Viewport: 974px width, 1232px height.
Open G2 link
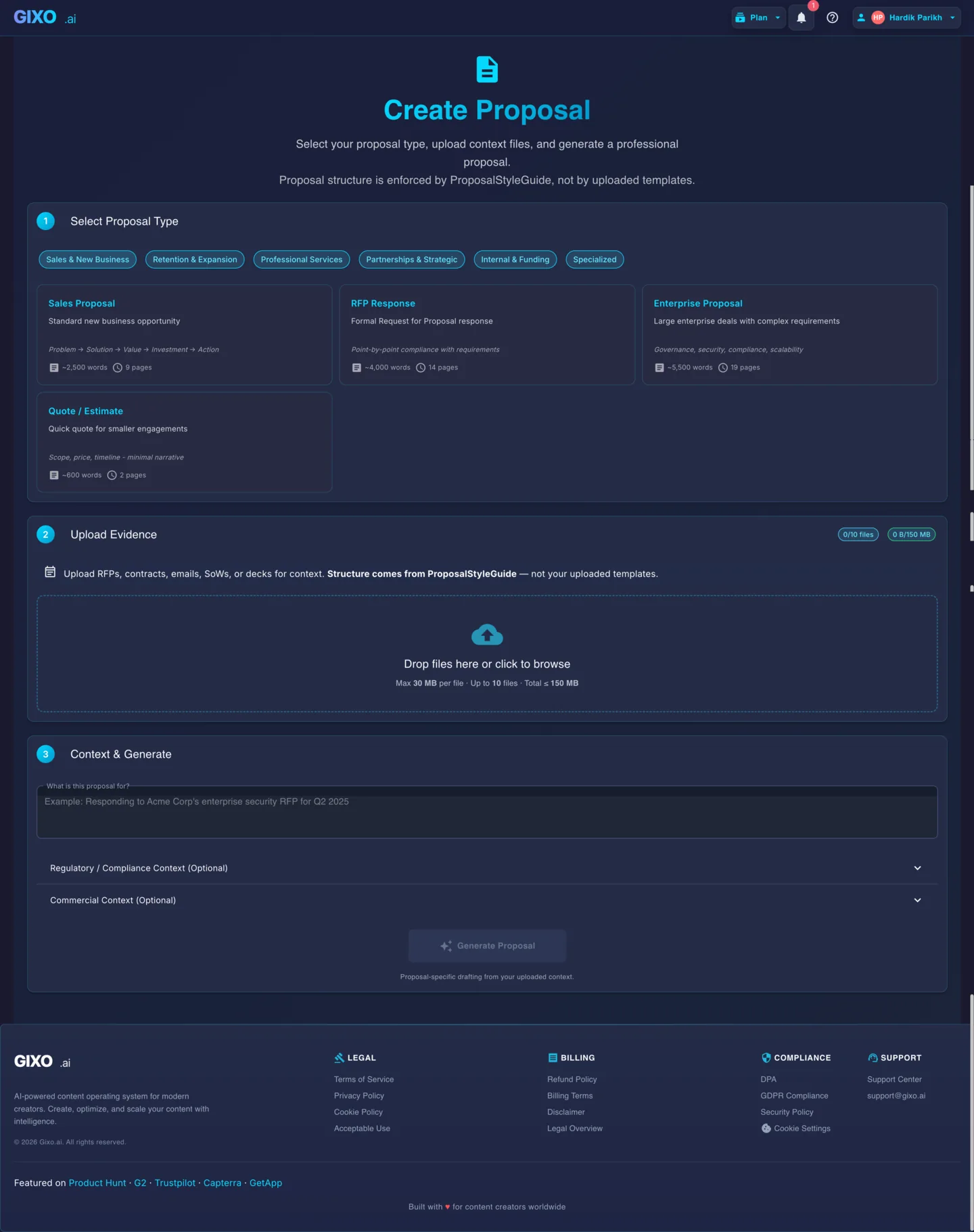(x=140, y=1183)
